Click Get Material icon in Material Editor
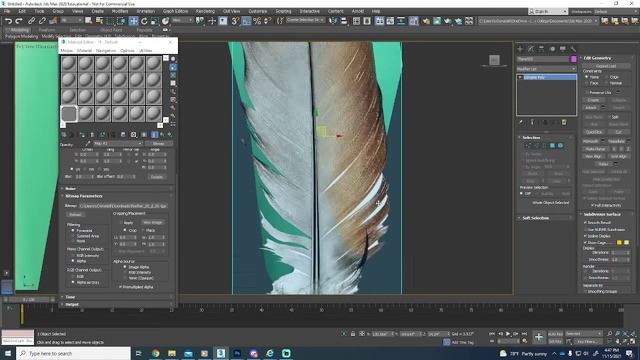This screenshot has width=640, height=360. point(64,135)
